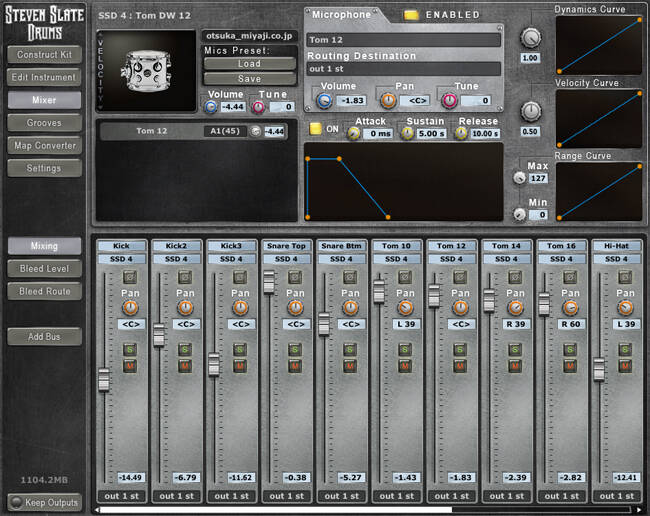
Task: Open the Bleed Level tab
Action: click(x=44, y=269)
